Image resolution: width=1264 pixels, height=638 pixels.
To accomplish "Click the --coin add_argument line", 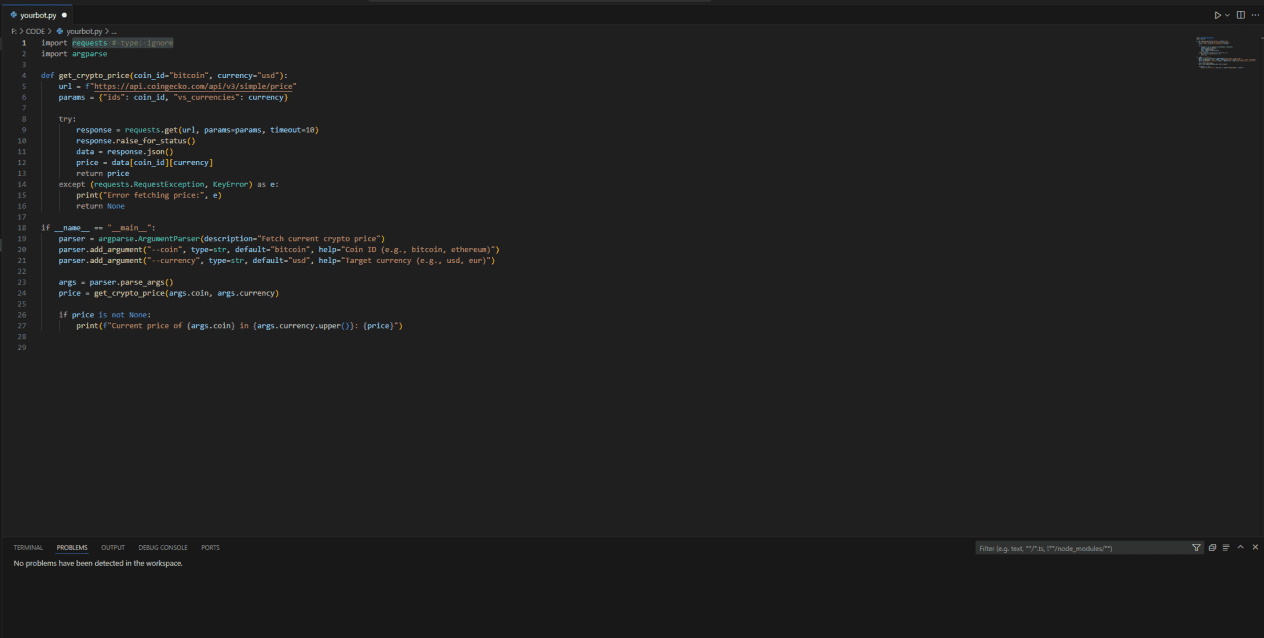I will [278, 249].
